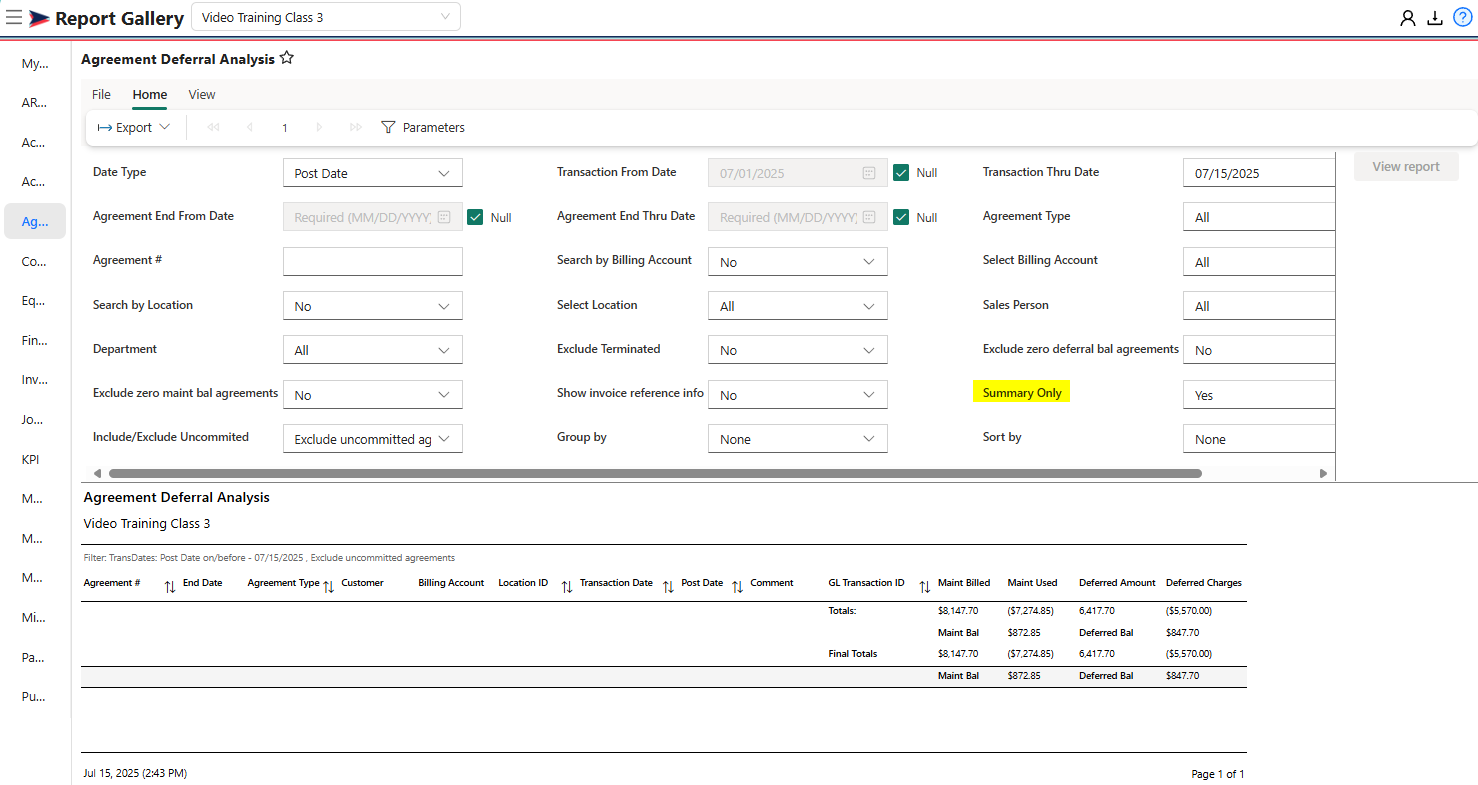Open Show invoice reference info dropdown

coord(798,395)
